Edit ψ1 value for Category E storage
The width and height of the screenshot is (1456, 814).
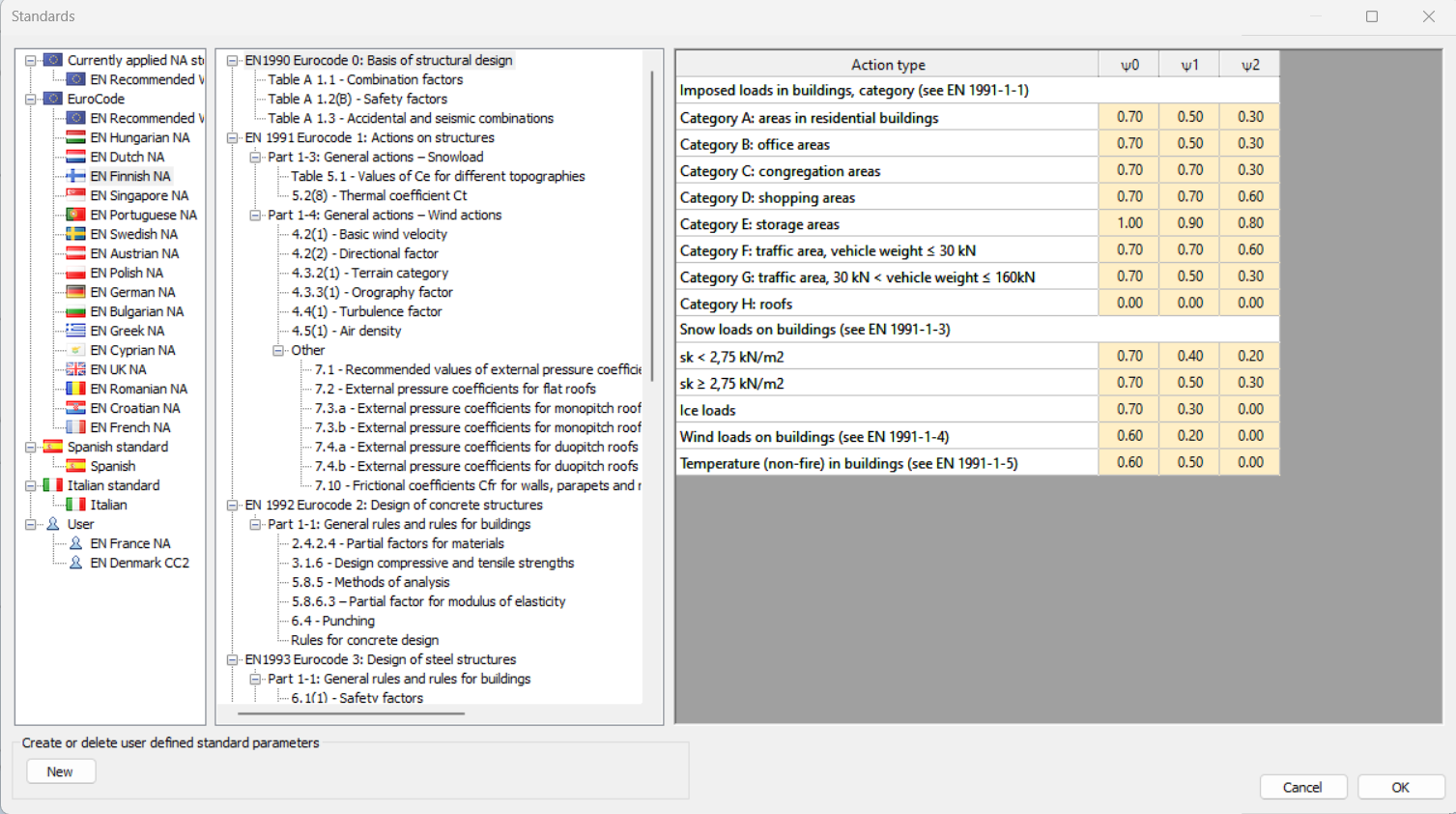point(1189,223)
